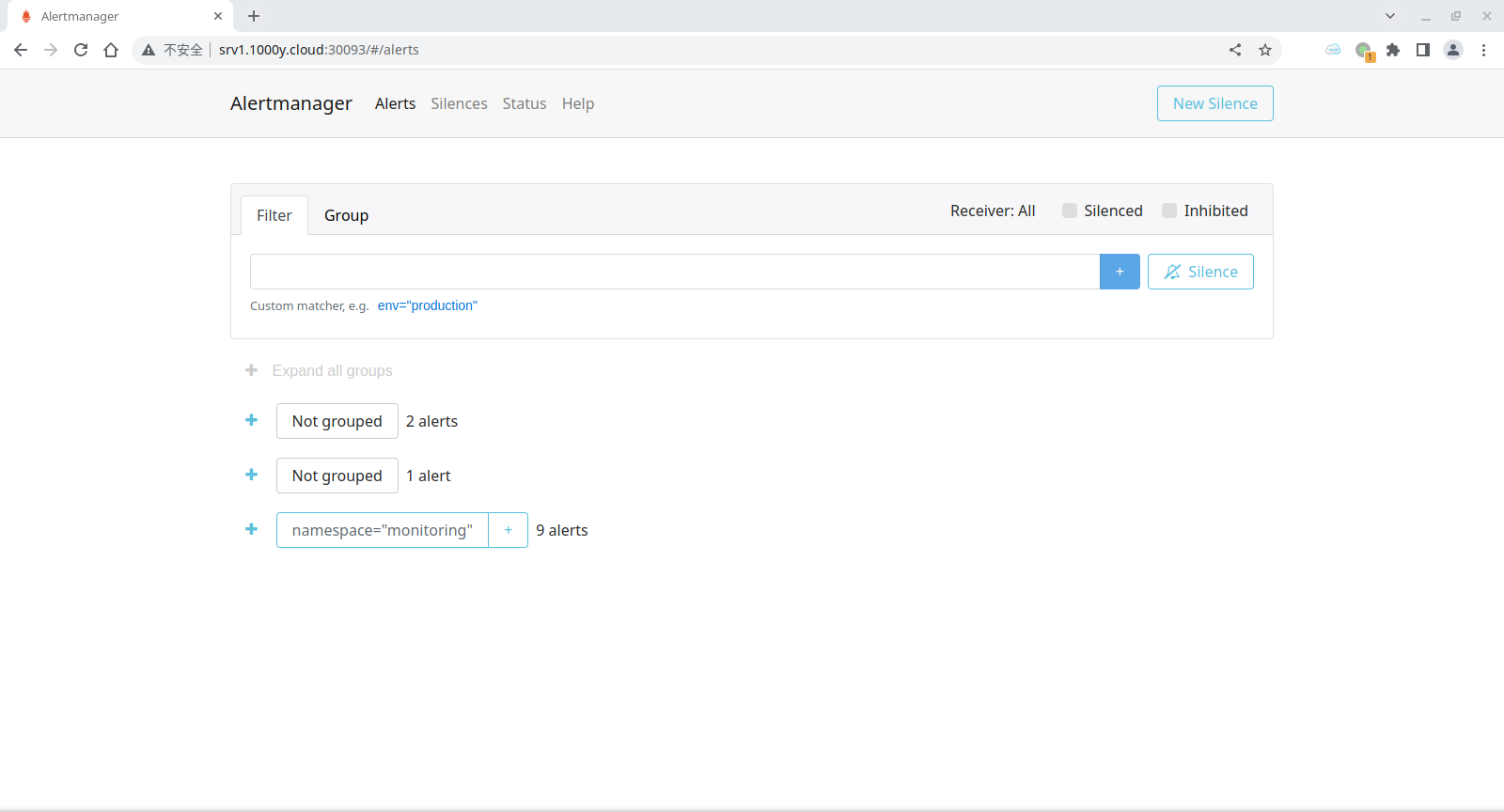Open the tab search dropdown chevron
The image size is (1504, 812).
(1390, 16)
